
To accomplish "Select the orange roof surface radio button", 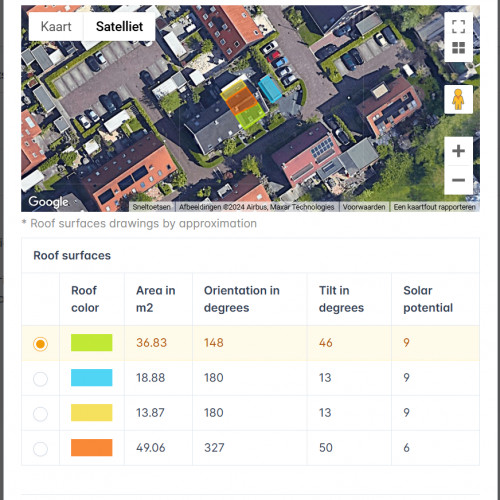I will pyautogui.click(x=40, y=449).
